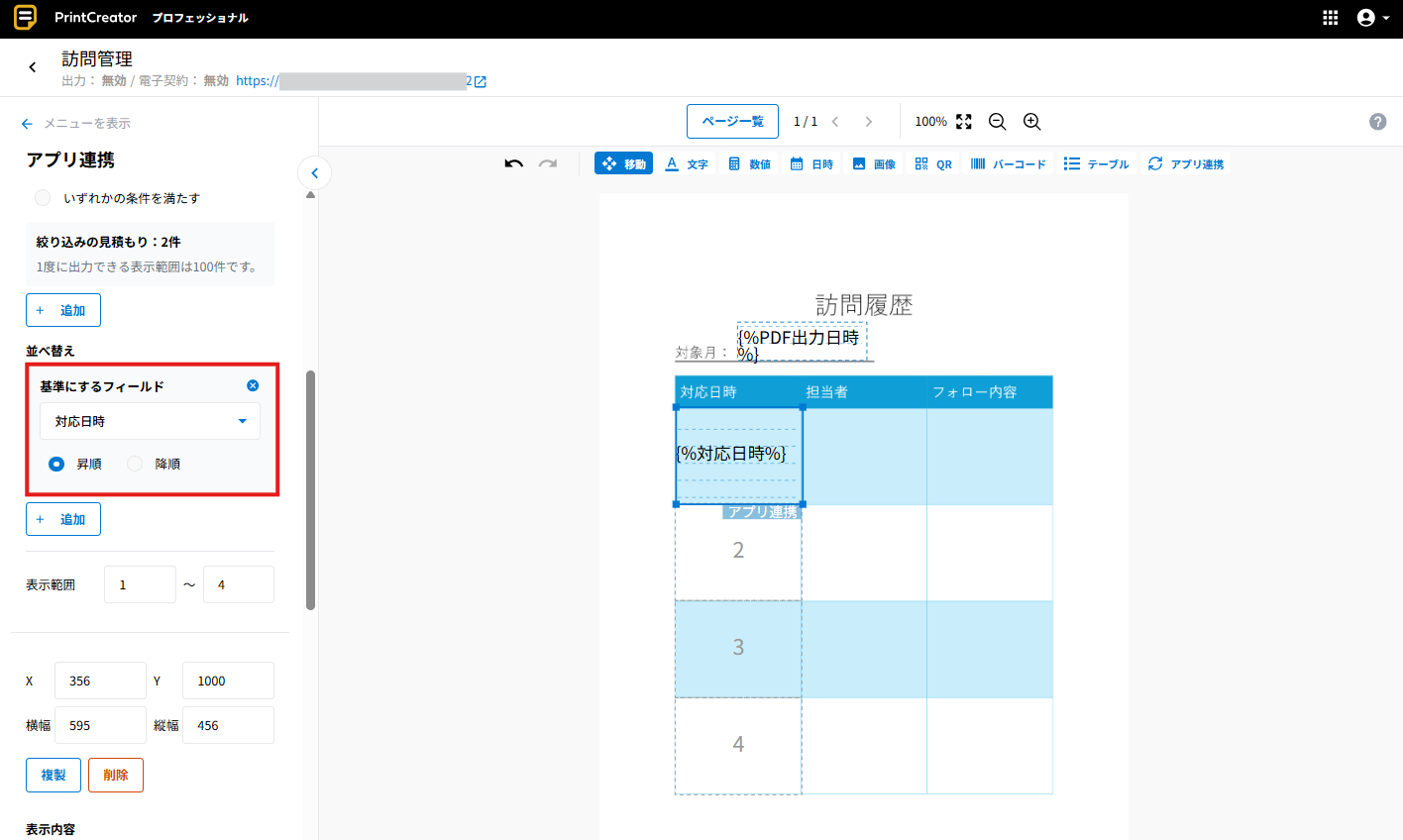
Task: Collapse the left side panel
Action: (314, 173)
